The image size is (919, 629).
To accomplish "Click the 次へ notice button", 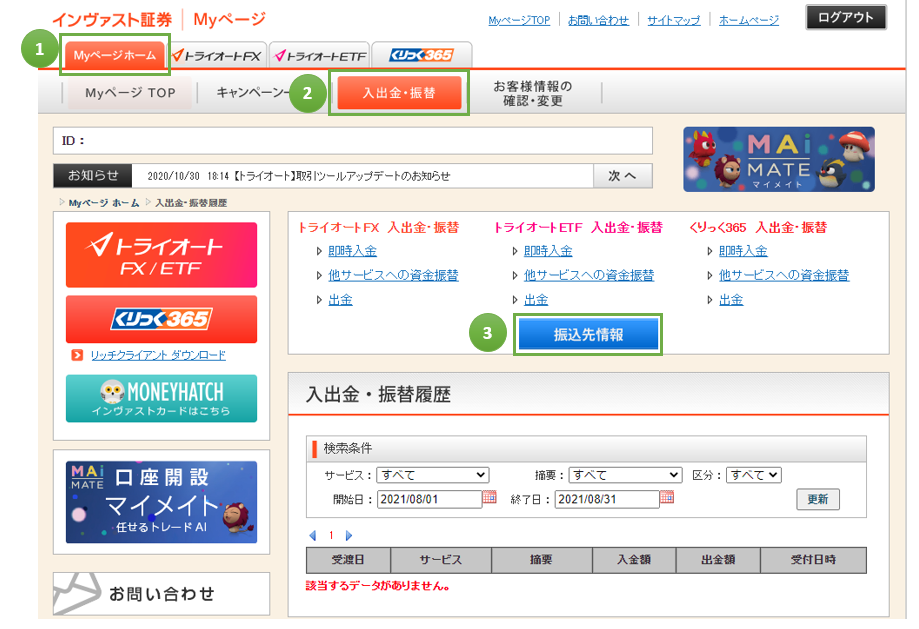I will (622, 175).
